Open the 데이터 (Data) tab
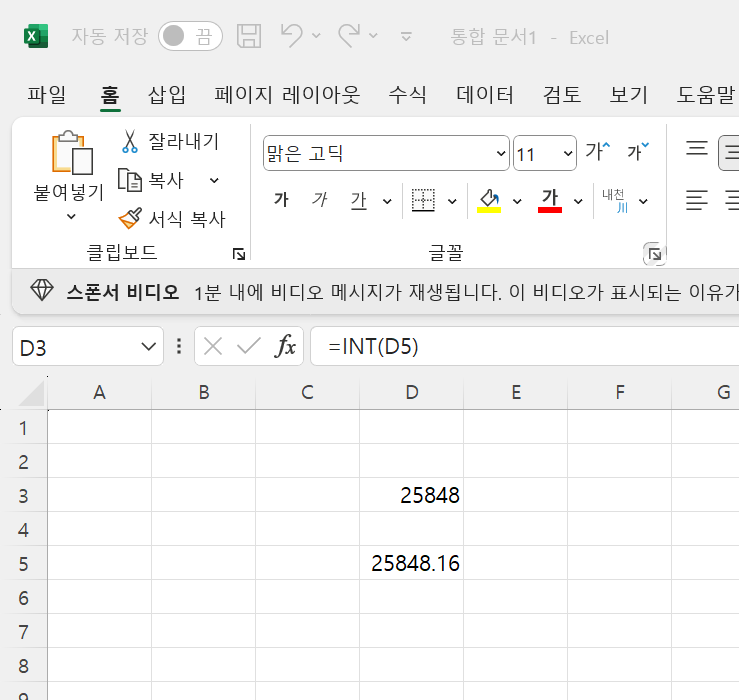 (x=485, y=95)
